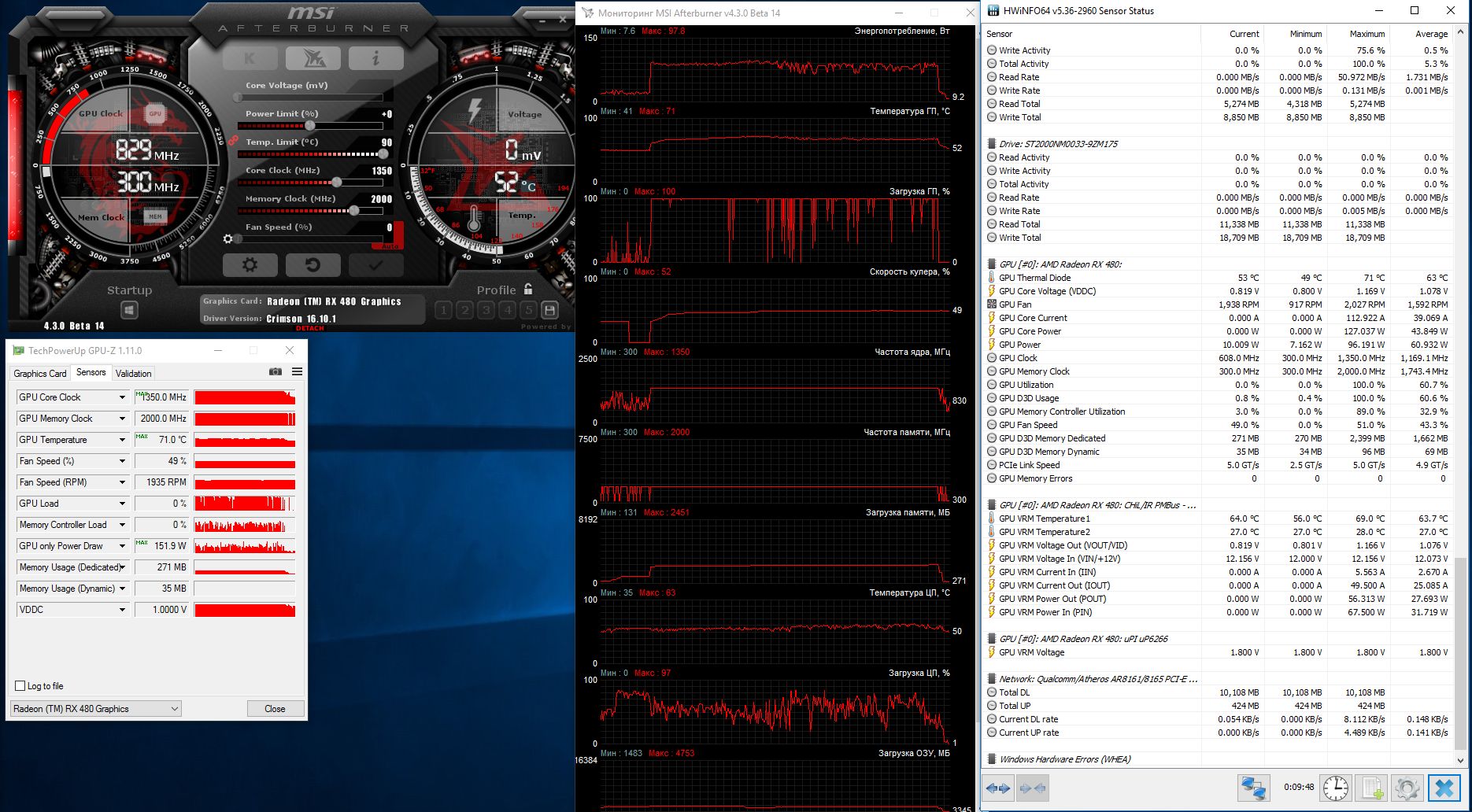Take a GPU-Z screenshot with the camera icon

tap(276, 371)
